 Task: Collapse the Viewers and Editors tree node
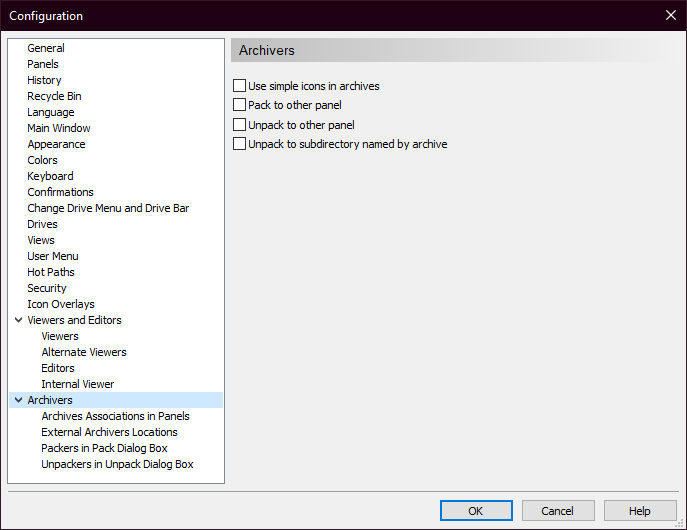tap(18, 320)
